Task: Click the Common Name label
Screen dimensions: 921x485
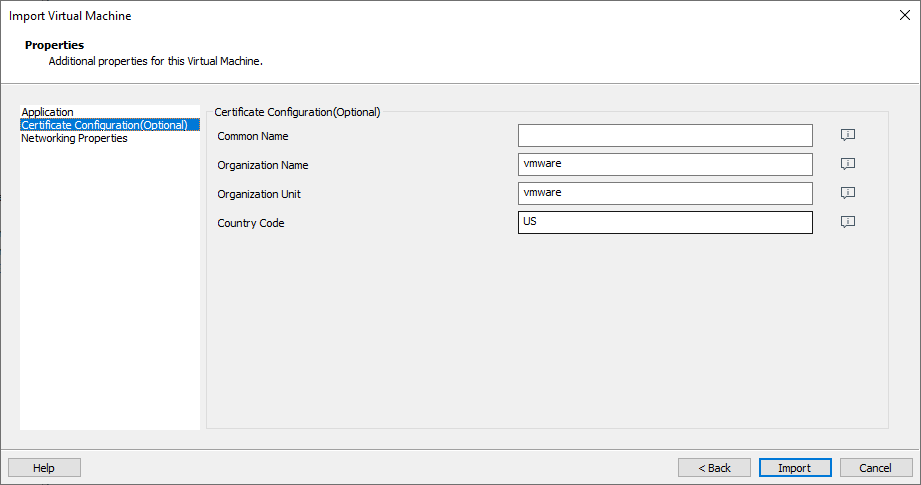Action: [x=253, y=136]
